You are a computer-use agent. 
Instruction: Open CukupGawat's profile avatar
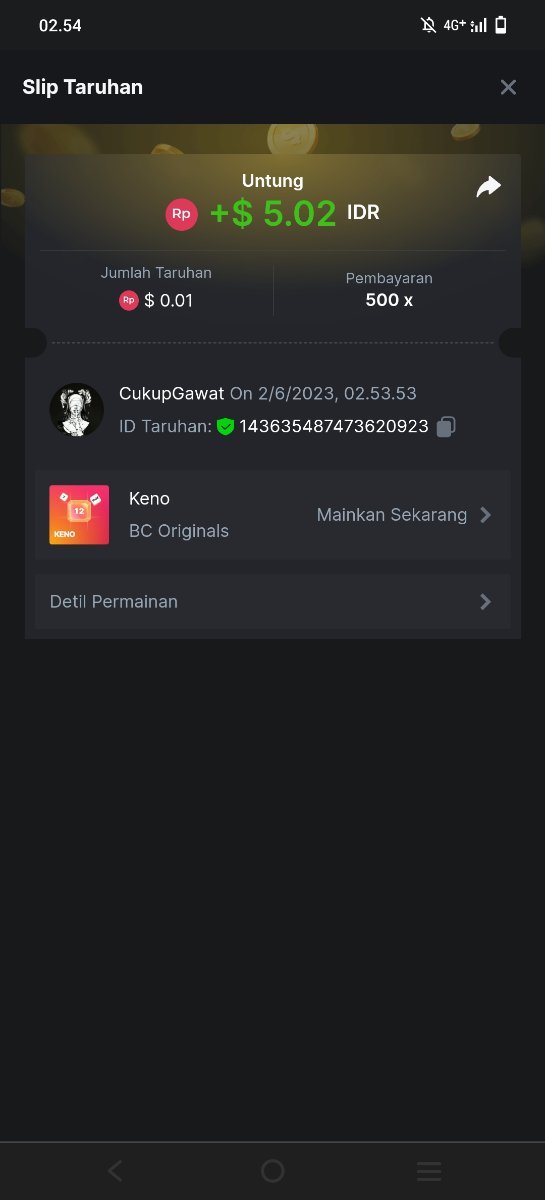click(77, 410)
